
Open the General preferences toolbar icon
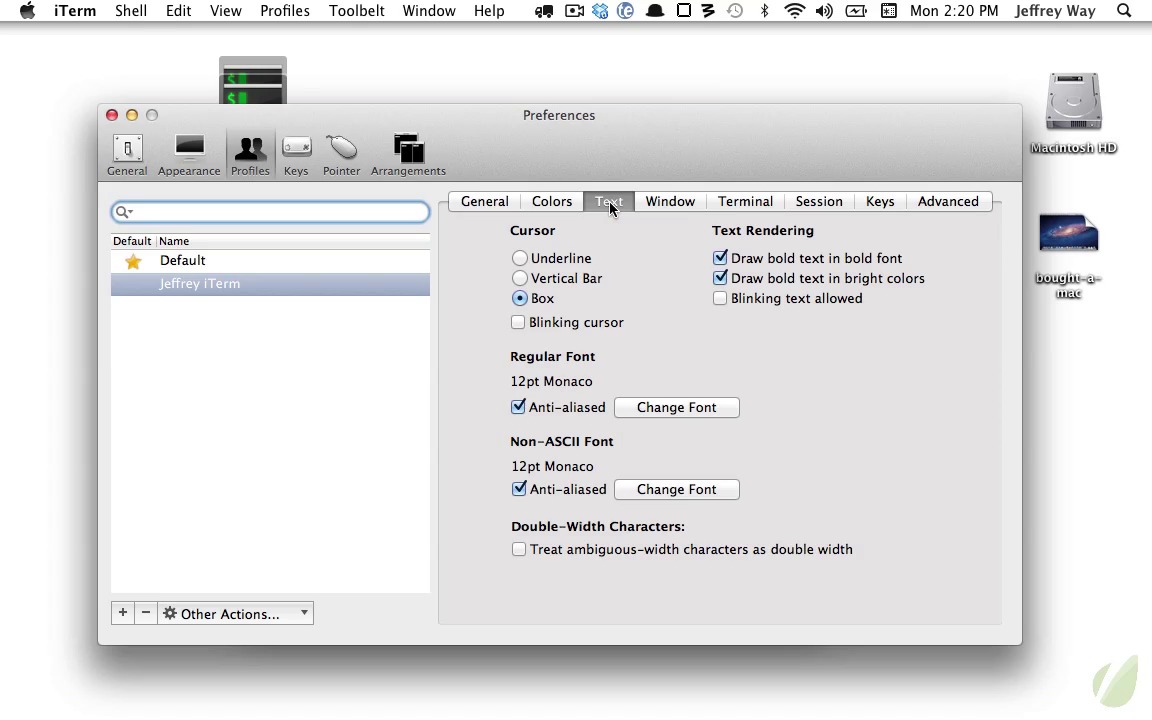[127, 155]
